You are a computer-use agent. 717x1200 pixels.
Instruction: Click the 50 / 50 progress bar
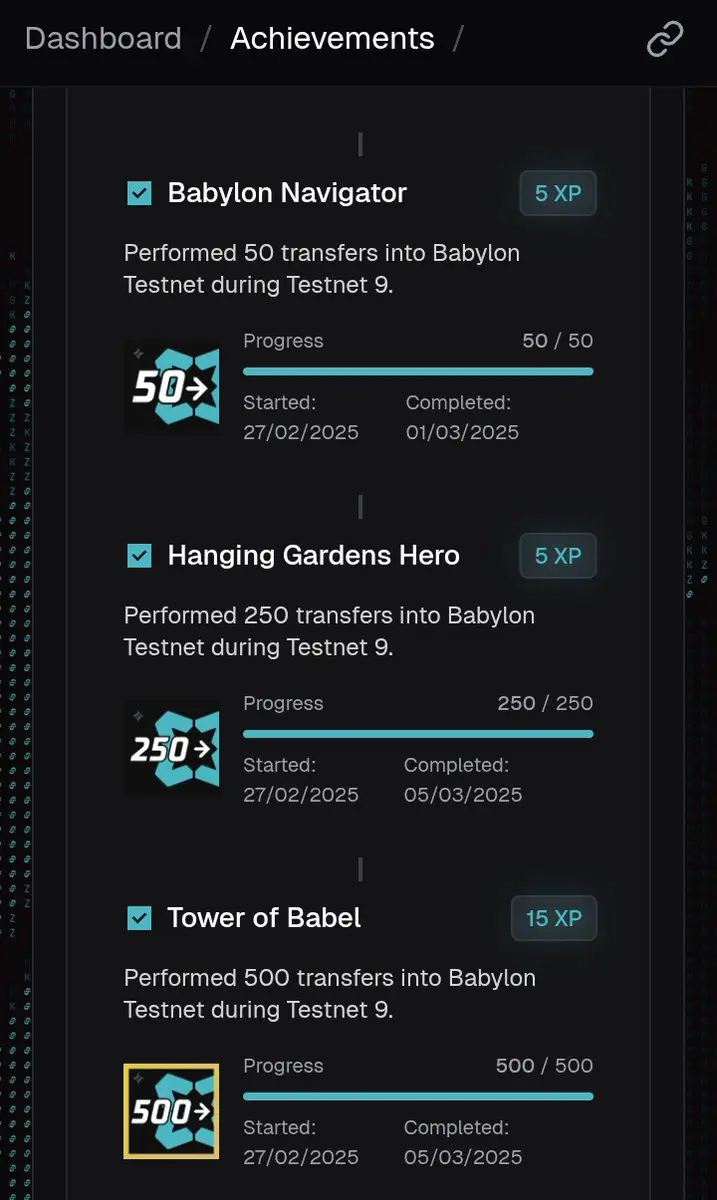(x=418, y=371)
